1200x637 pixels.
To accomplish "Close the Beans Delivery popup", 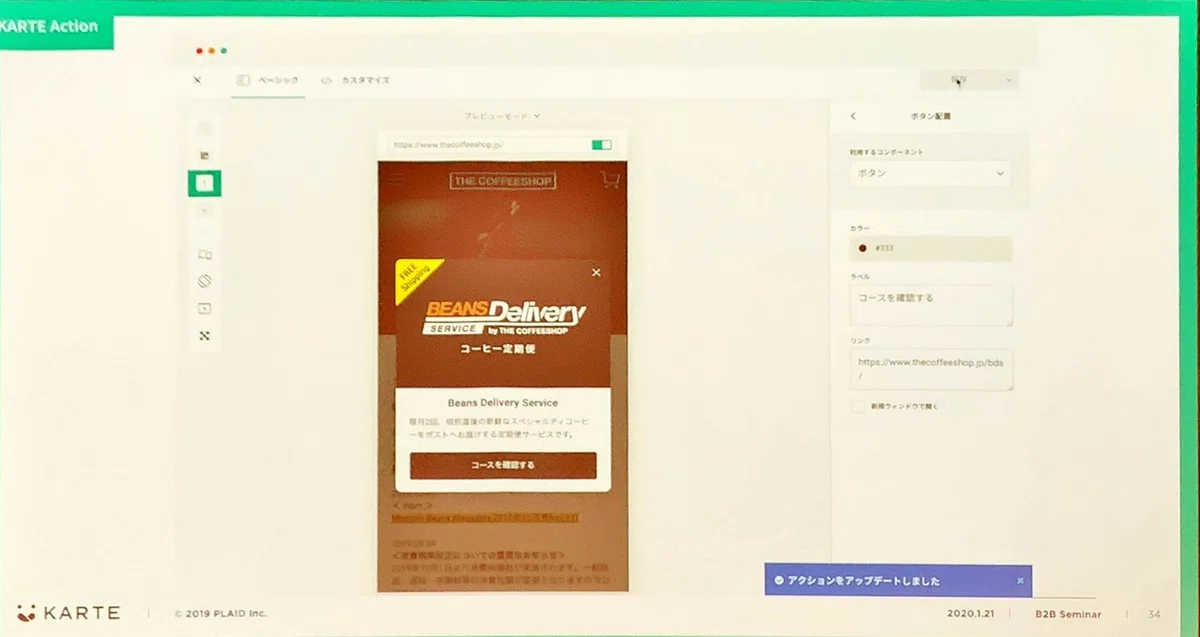I will 596,272.
